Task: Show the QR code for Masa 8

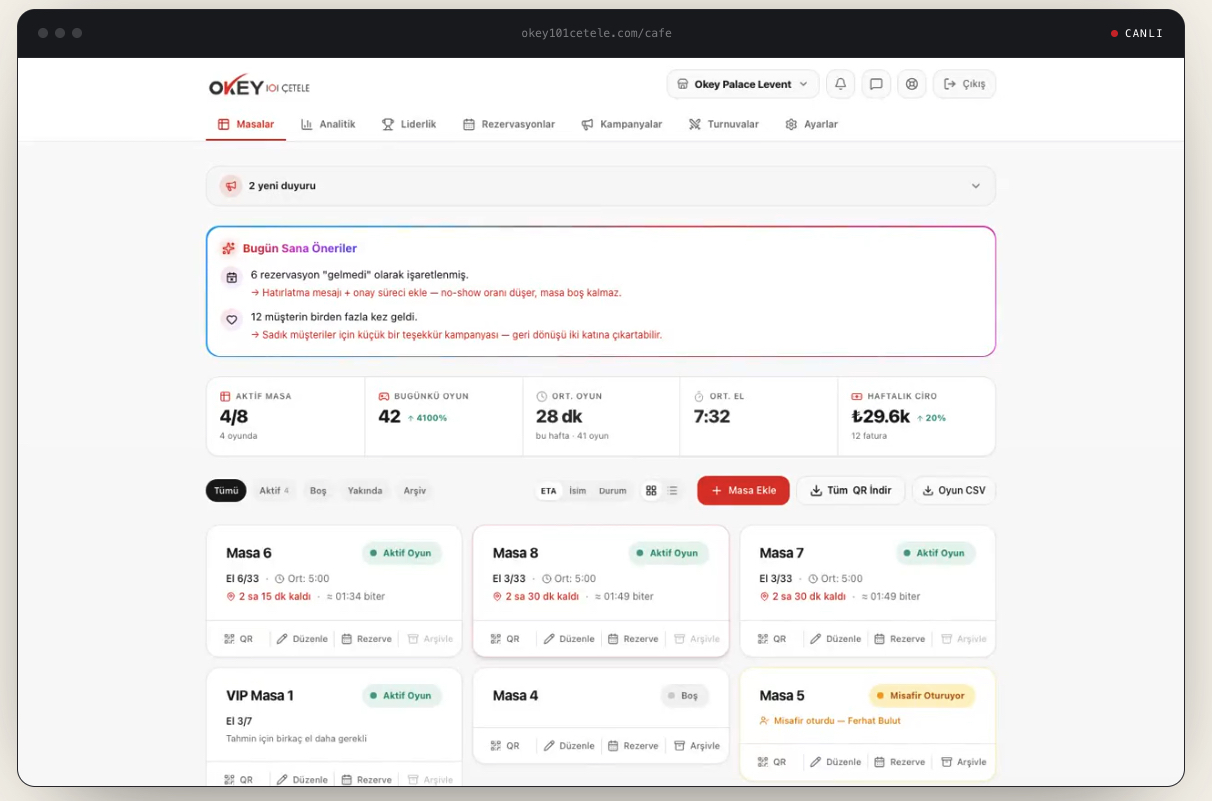Action: tap(505, 639)
